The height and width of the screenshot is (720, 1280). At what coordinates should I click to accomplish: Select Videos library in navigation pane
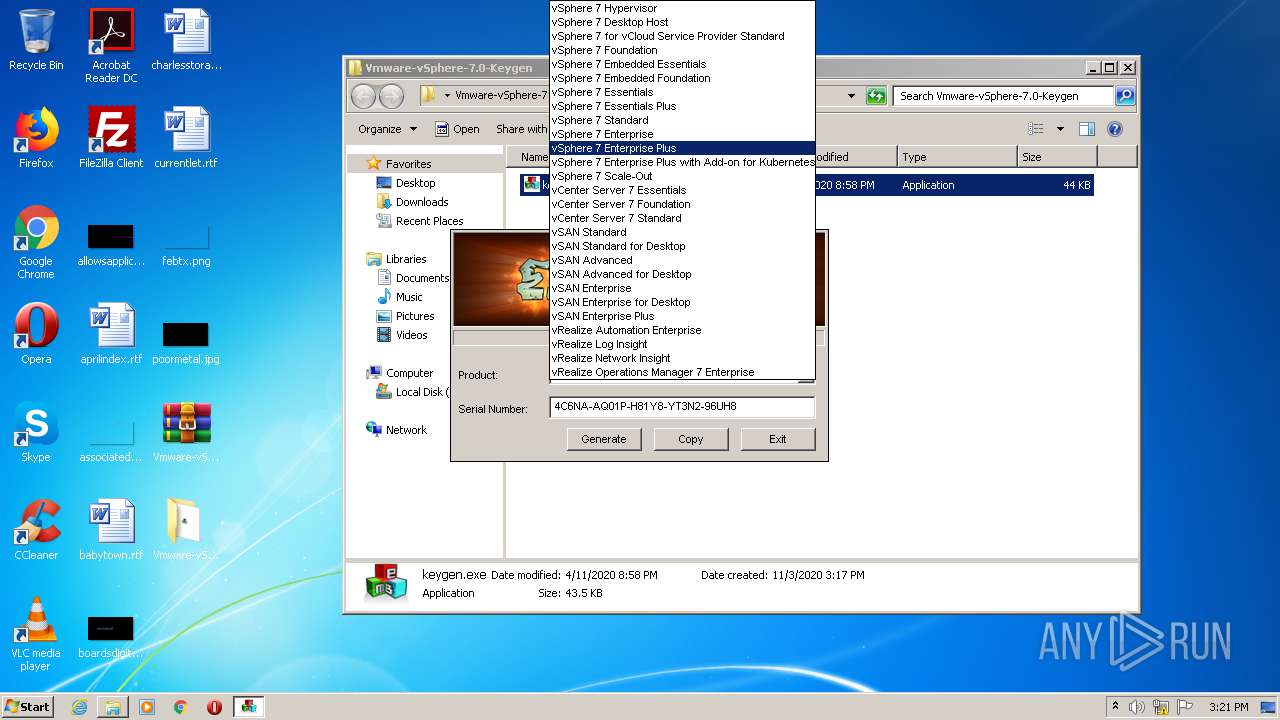[402, 335]
